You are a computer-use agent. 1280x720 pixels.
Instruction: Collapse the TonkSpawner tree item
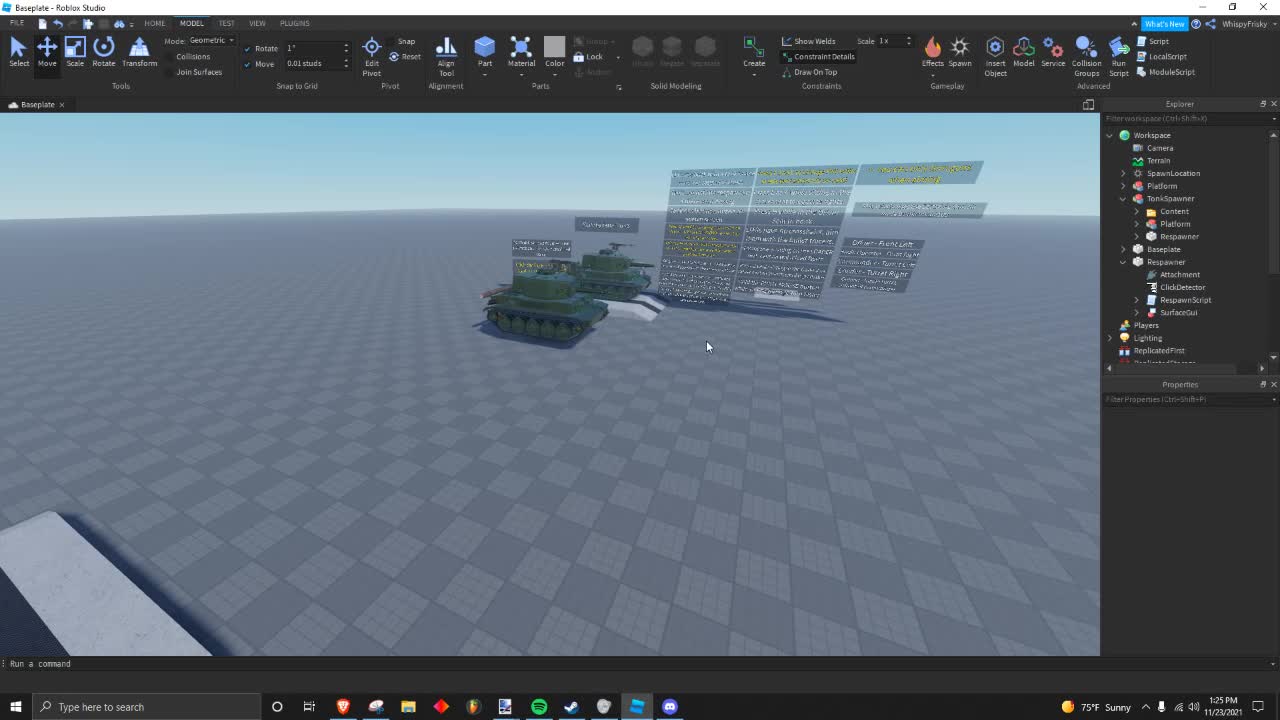[x=1122, y=198]
